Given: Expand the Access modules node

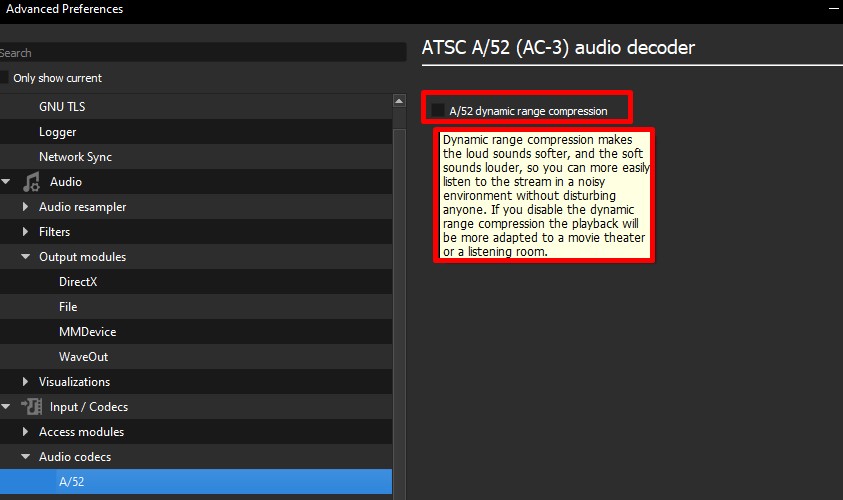Looking at the screenshot, I should 25,432.
